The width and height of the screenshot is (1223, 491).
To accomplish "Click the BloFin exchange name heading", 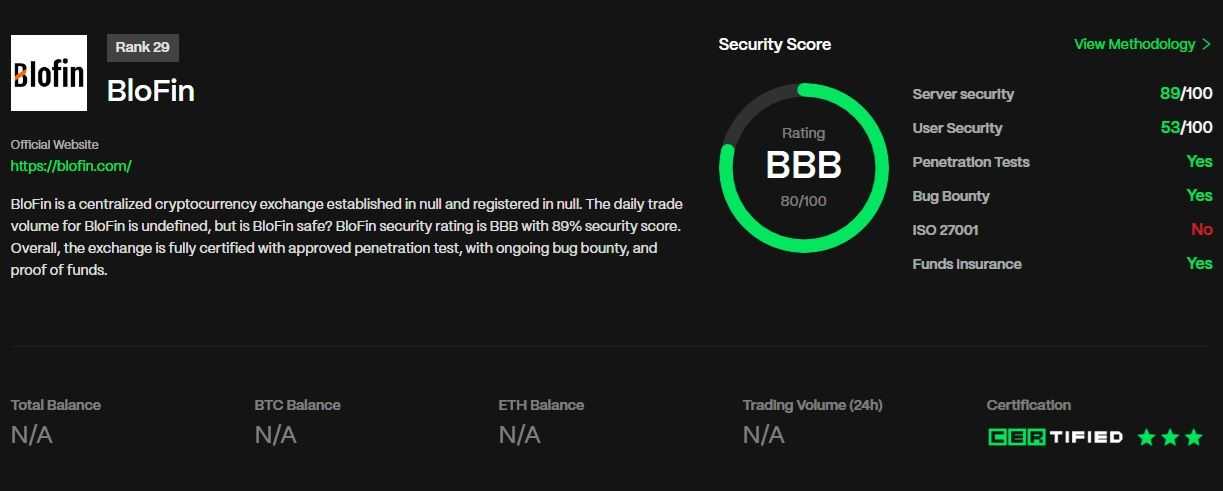I will click(x=151, y=92).
